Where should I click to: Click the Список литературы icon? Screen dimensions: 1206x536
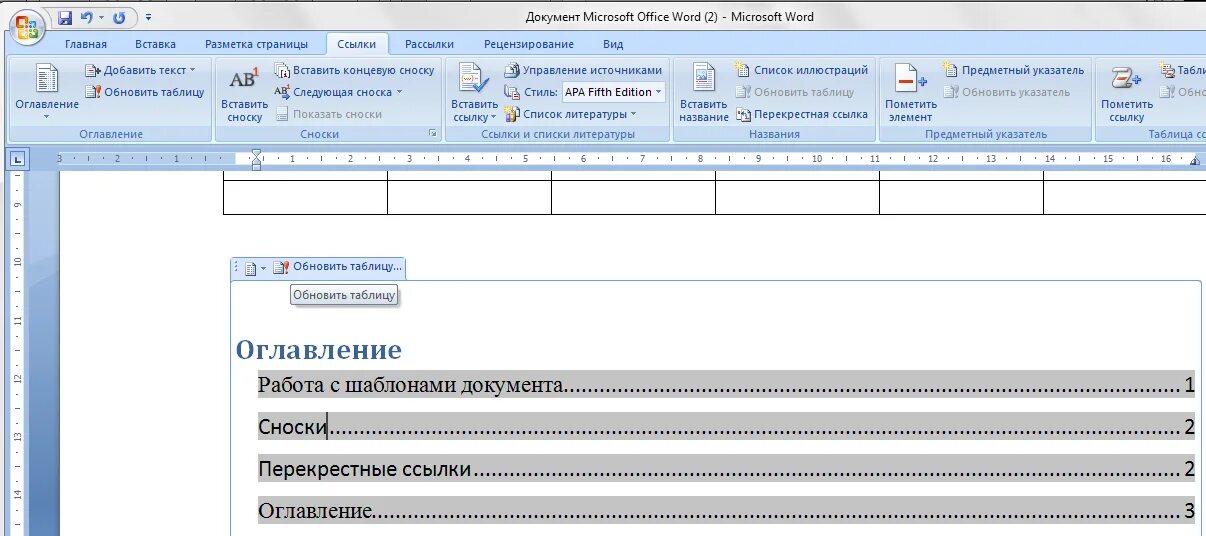[512, 114]
